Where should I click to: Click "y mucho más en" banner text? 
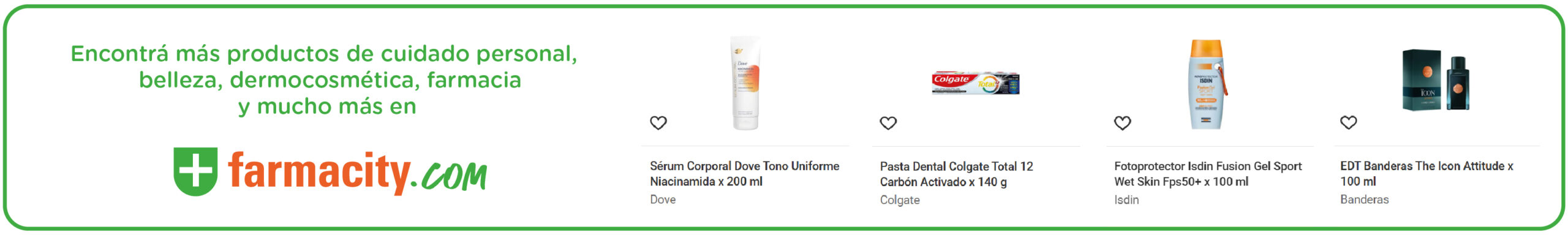[327, 106]
